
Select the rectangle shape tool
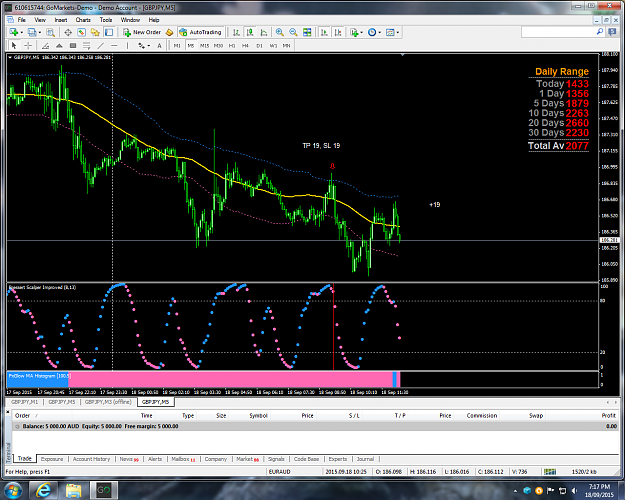click(x=73, y=45)
